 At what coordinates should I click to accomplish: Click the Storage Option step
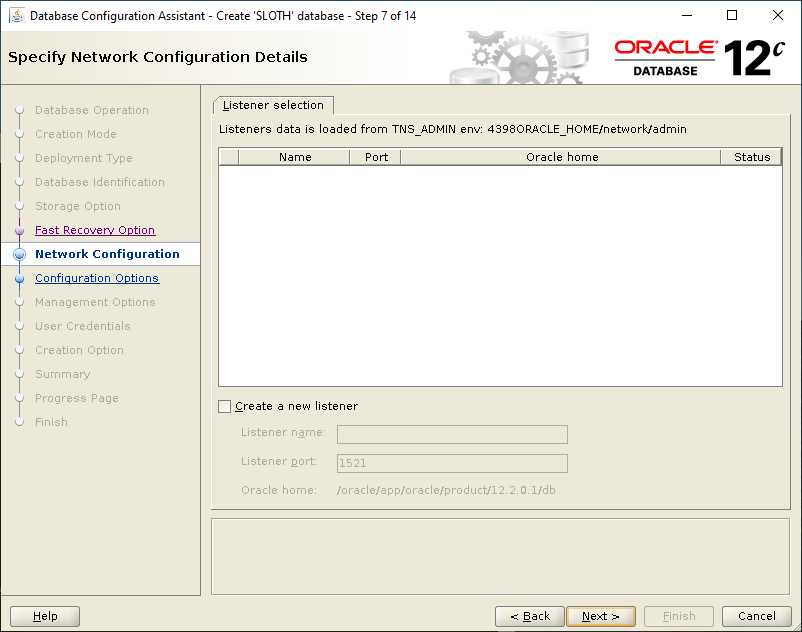78,206
